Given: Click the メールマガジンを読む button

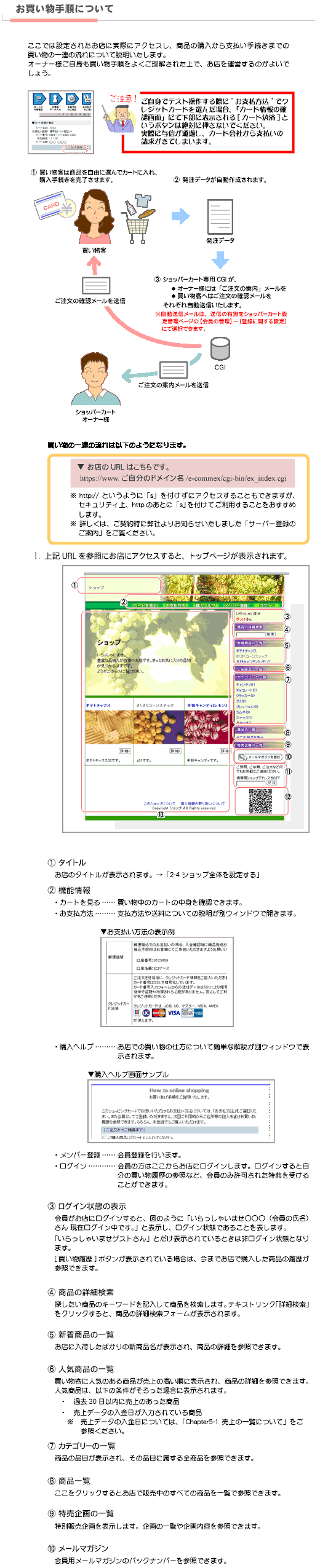Looking at the screenshot, I should (260, 757).
